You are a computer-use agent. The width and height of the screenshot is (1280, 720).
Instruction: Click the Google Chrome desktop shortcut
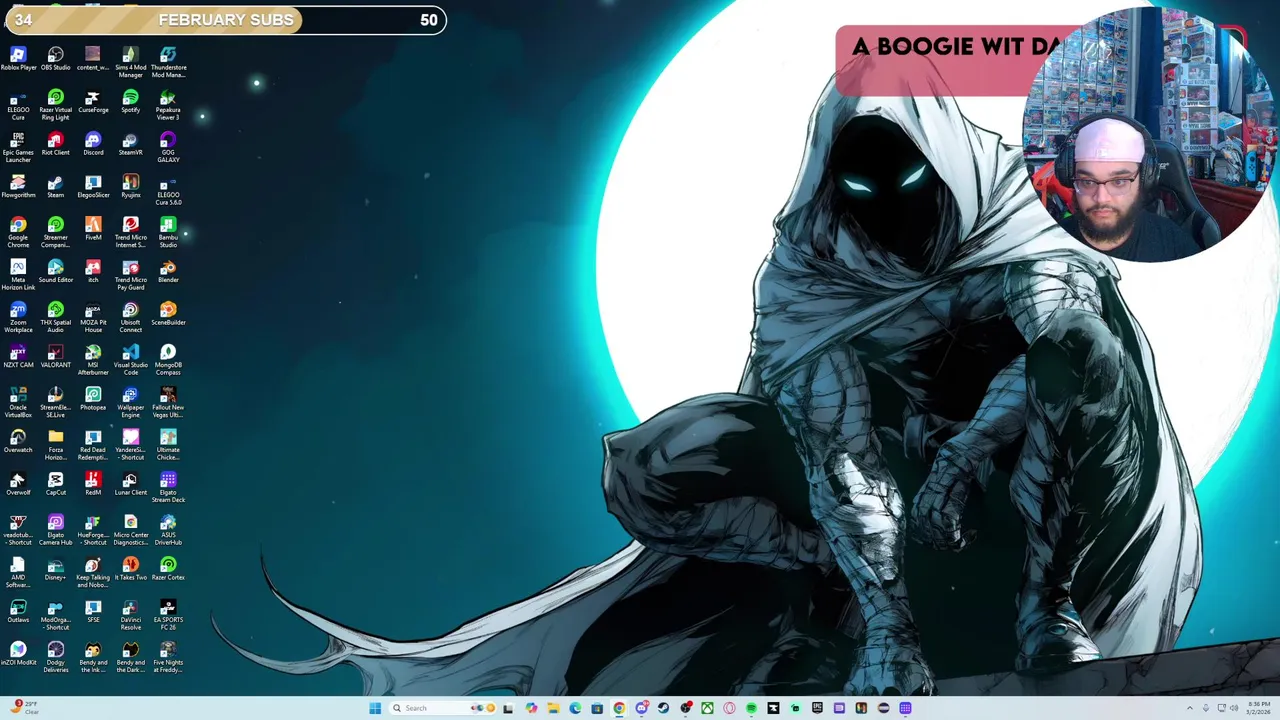click(x=18, y=232)
